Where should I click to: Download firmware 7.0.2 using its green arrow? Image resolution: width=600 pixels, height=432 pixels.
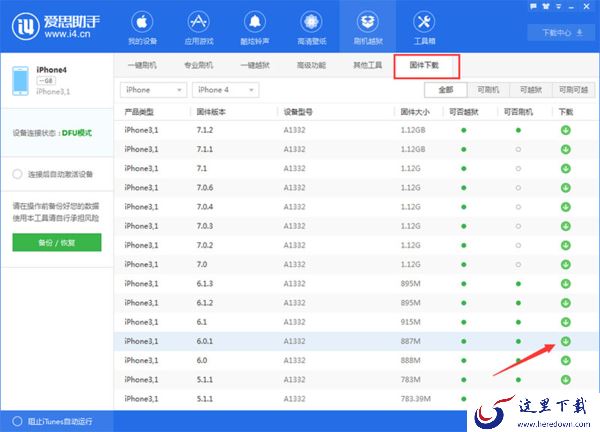pyautogui.click(x=566, y=245)
